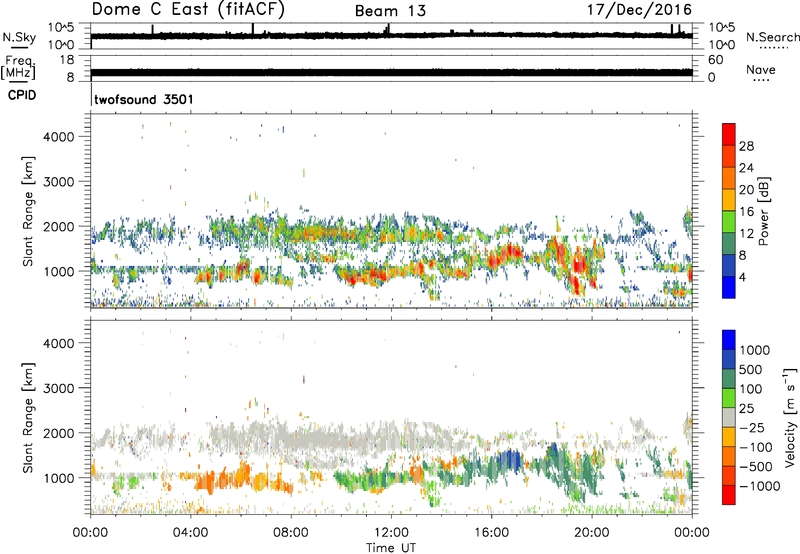Click the 'Nave' legend label

point(761,69)
